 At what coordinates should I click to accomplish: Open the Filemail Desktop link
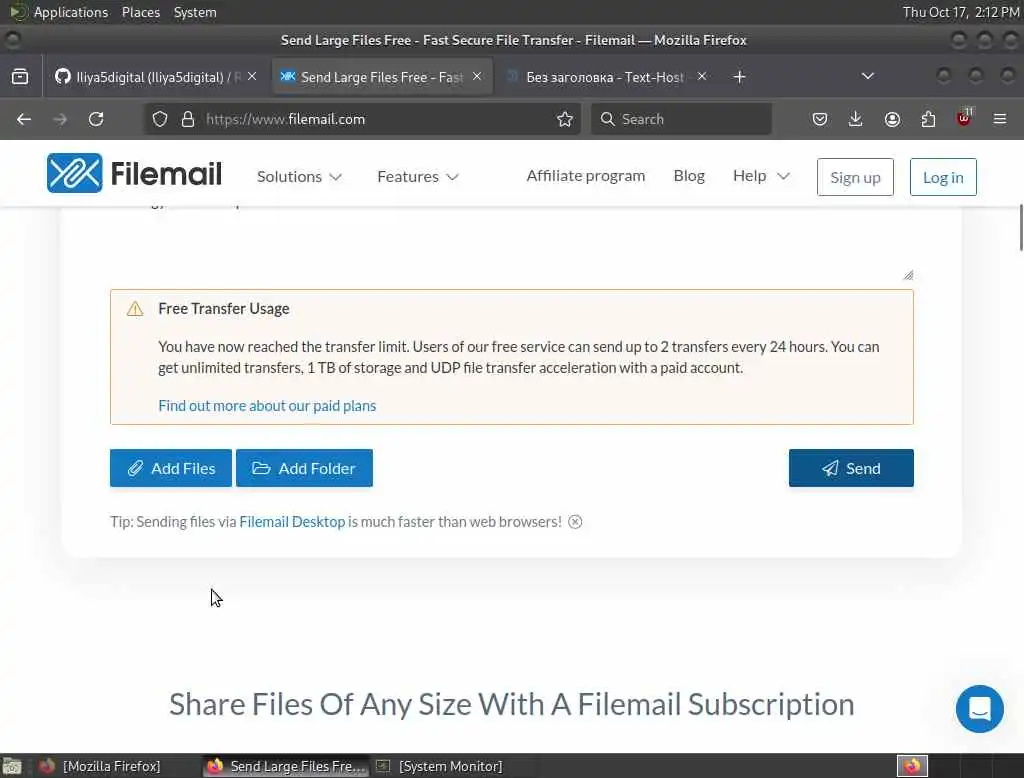[x=292, y=522]
